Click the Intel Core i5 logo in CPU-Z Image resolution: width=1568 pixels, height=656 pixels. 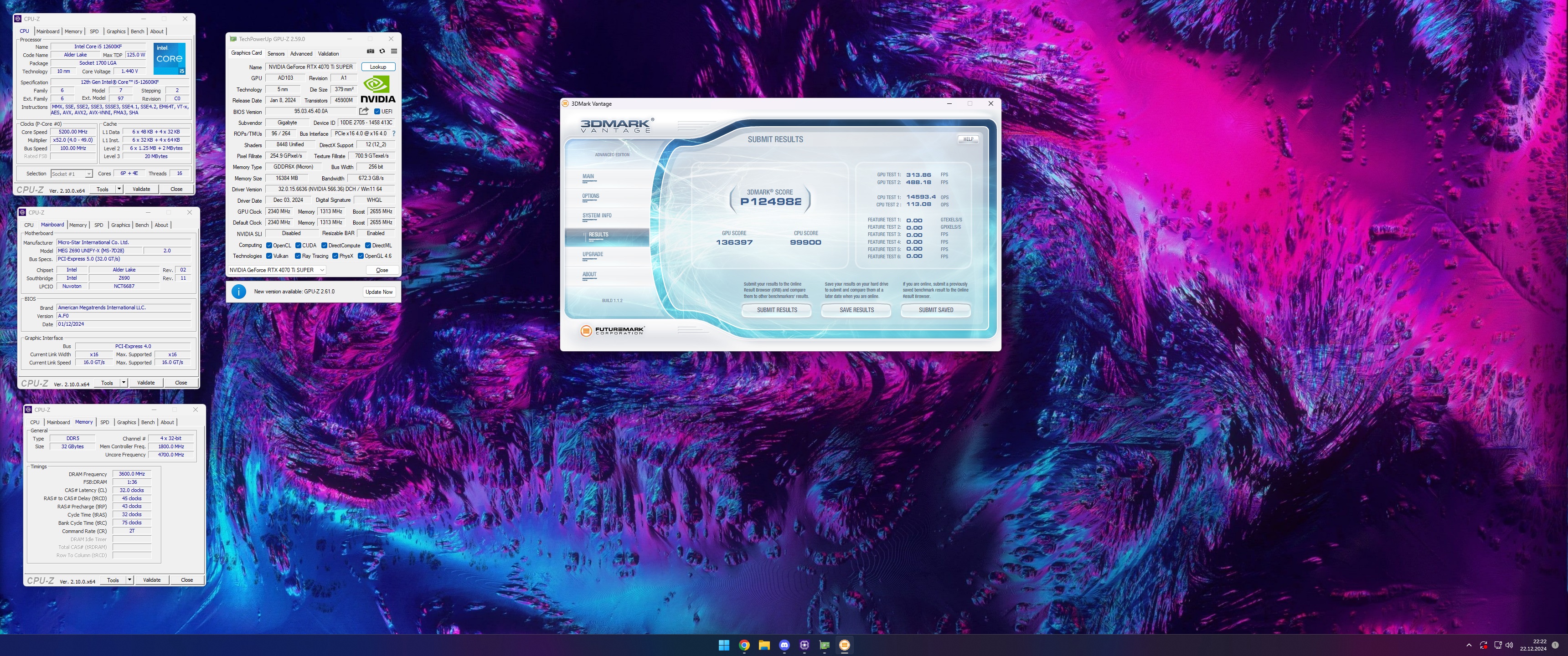point(169,59)
